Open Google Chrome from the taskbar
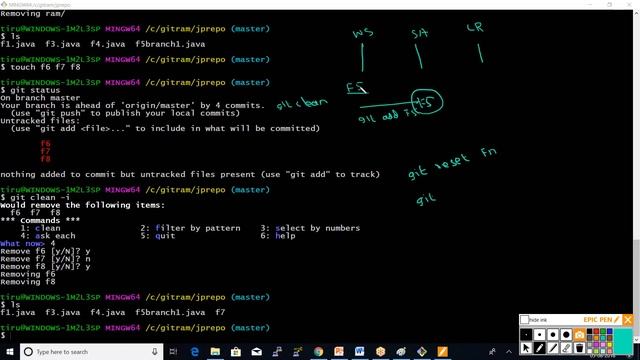 [318, 351]
